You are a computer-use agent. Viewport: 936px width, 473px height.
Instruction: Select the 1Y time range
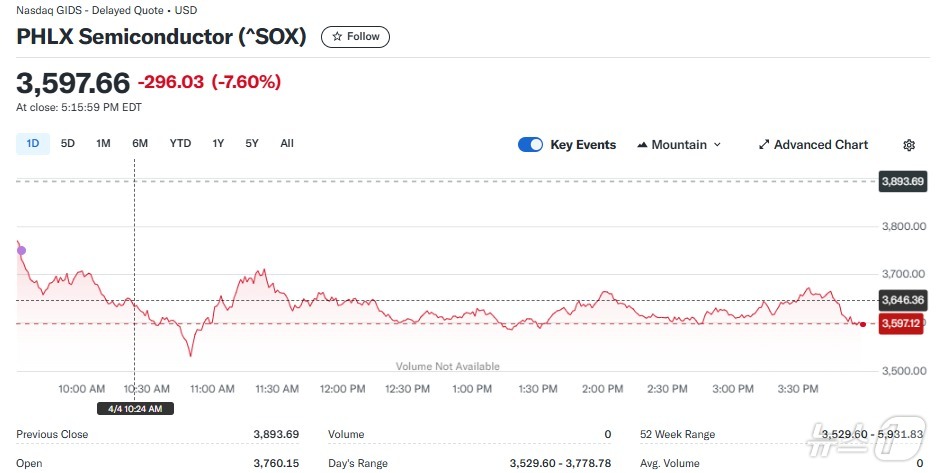(218, 144)
